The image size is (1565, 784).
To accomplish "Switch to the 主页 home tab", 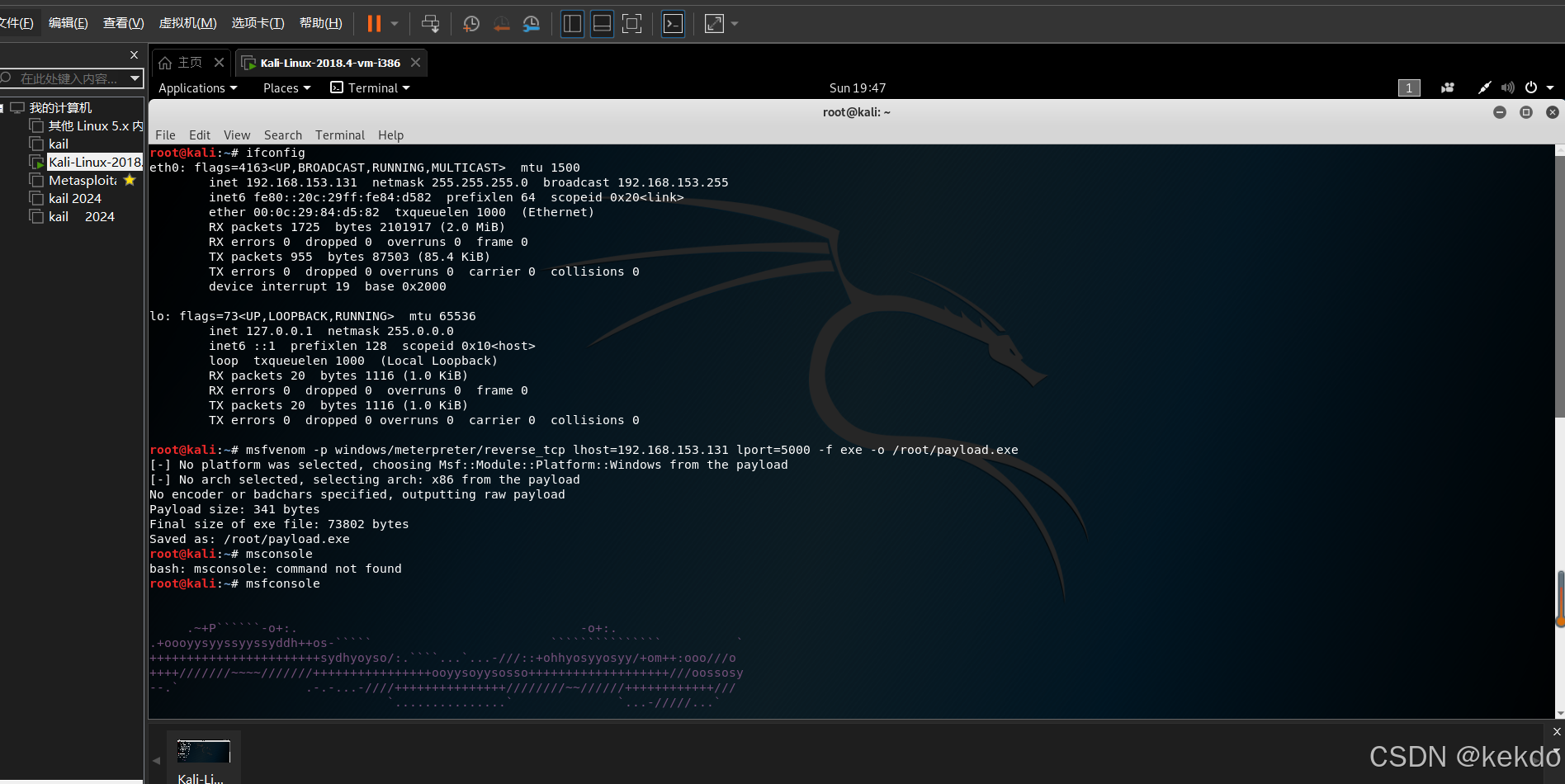I will (181, 63).
